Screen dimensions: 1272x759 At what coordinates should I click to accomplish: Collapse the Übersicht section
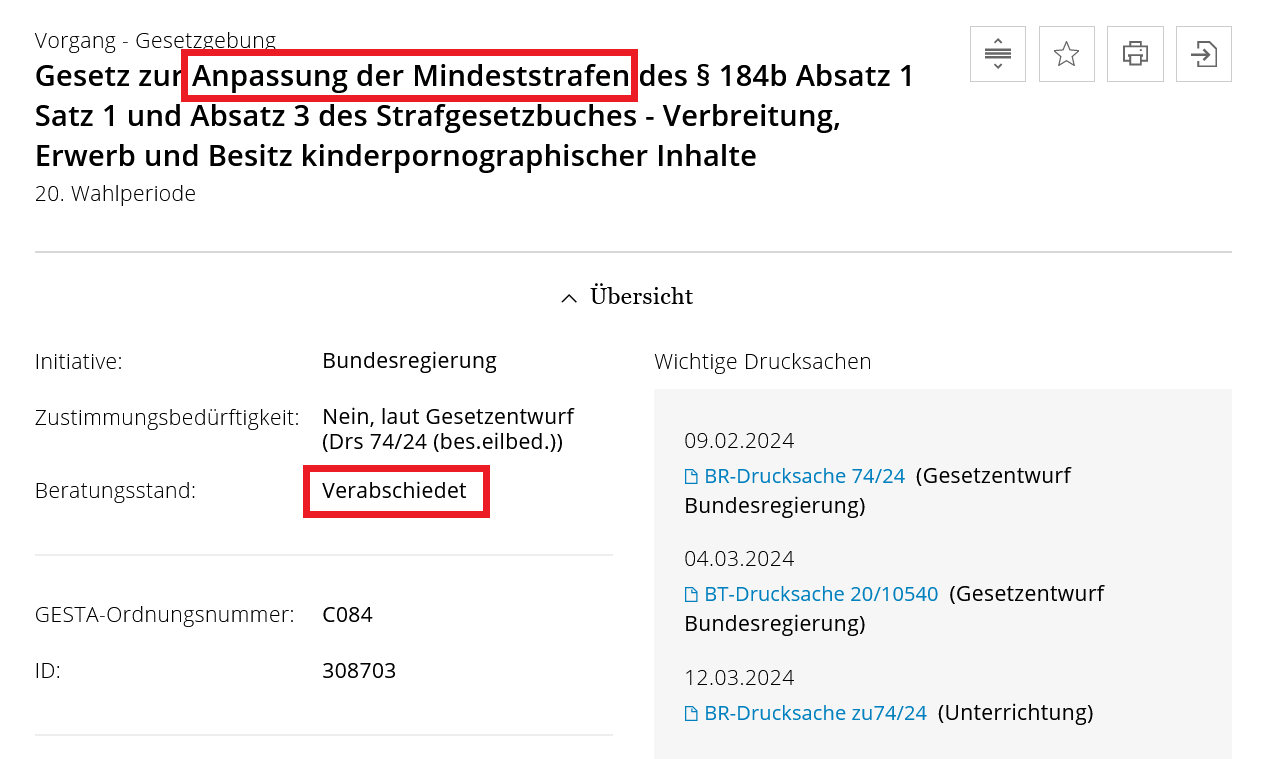click(627, 297)
